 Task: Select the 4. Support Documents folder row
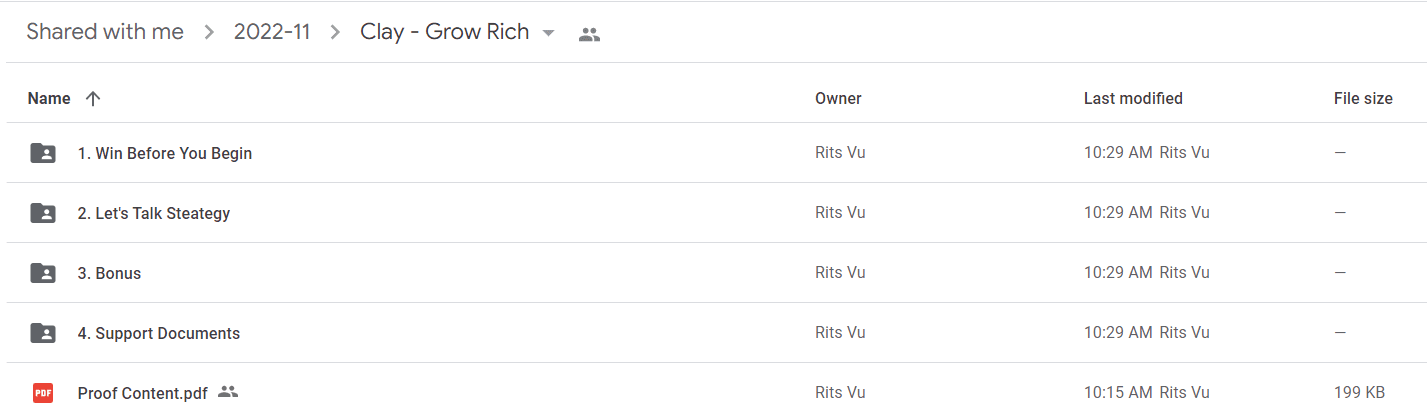[716, 333]
